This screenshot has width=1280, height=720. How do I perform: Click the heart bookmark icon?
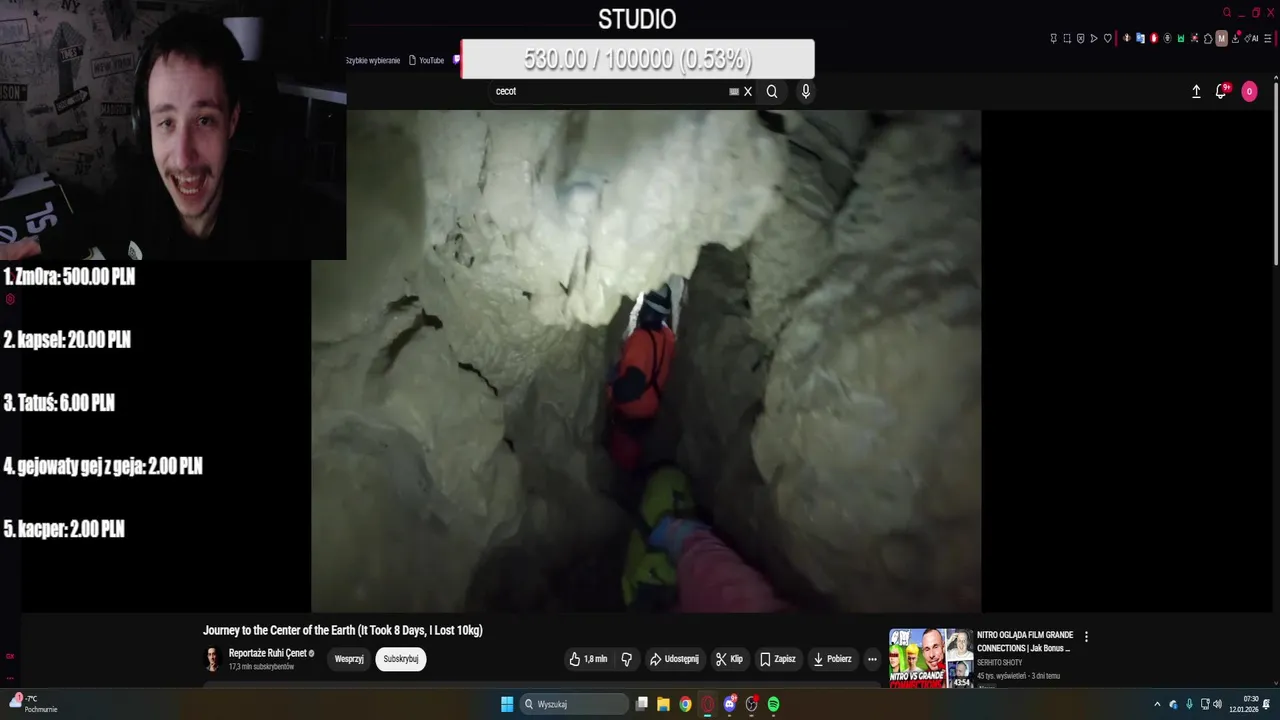point(1108,38)
